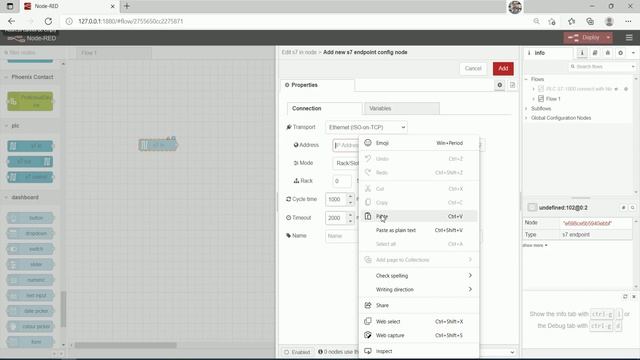
Task: Click show more in the info panel
Action: coord(535,245)
